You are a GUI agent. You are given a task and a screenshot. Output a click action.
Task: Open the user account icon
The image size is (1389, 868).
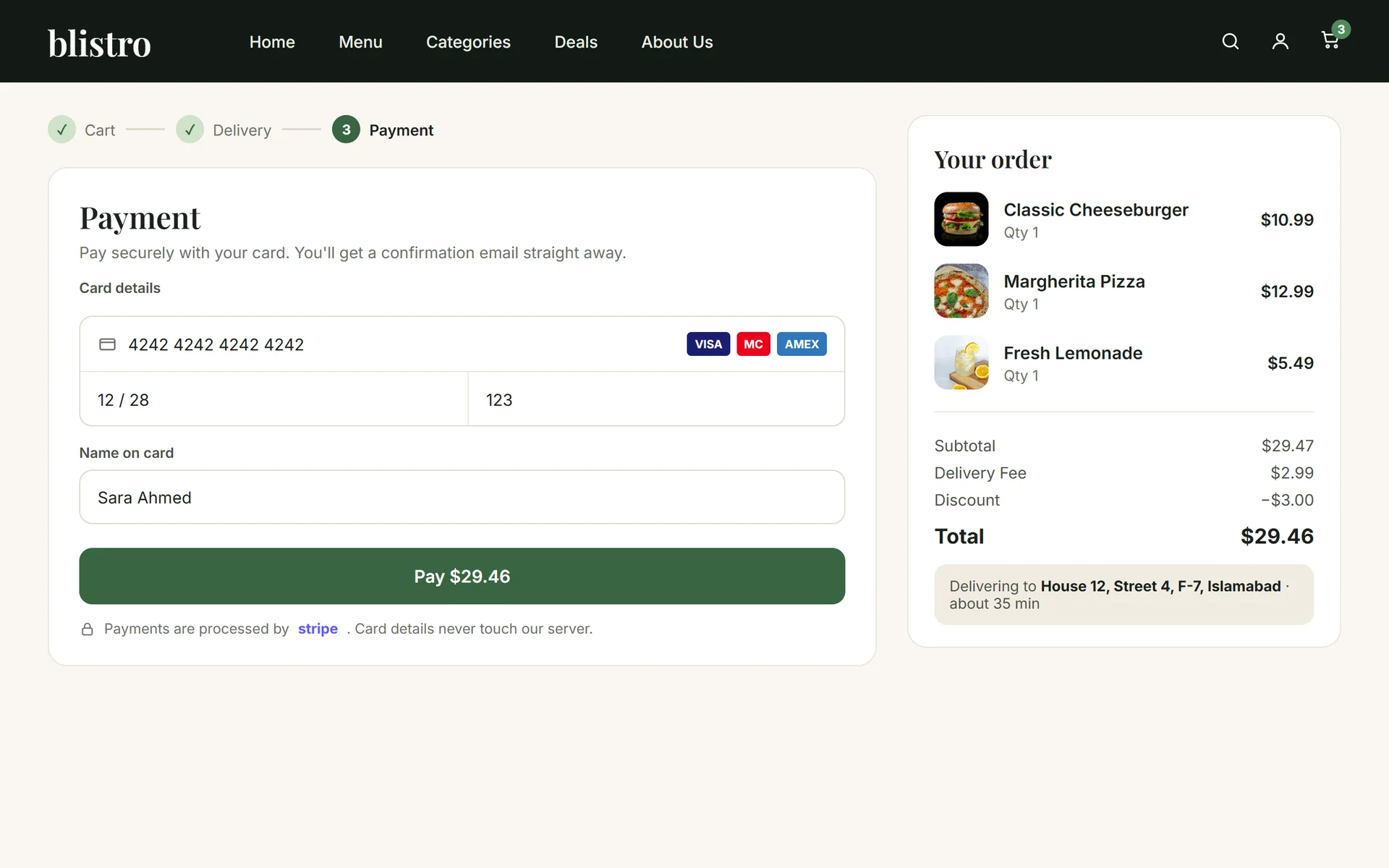[x=1280, y=41]
